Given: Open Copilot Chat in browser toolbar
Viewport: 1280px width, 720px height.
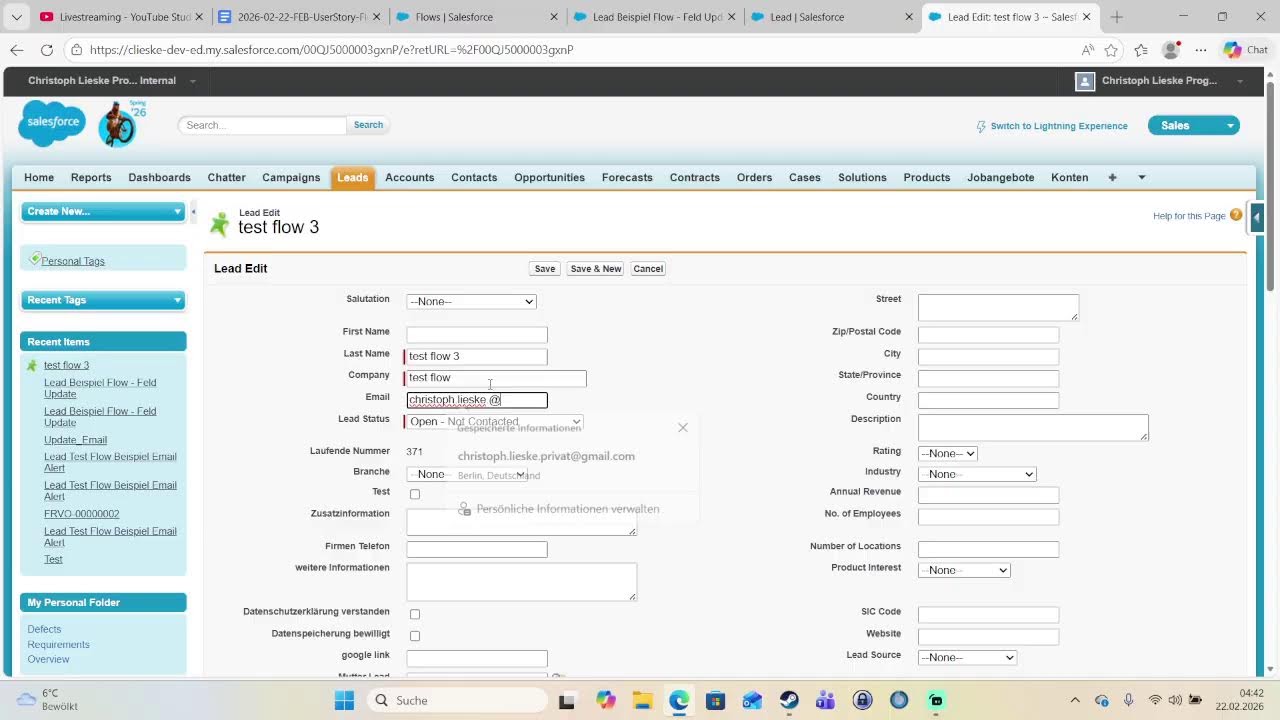Looking at the screenshot, I should tap(1245, 49).
